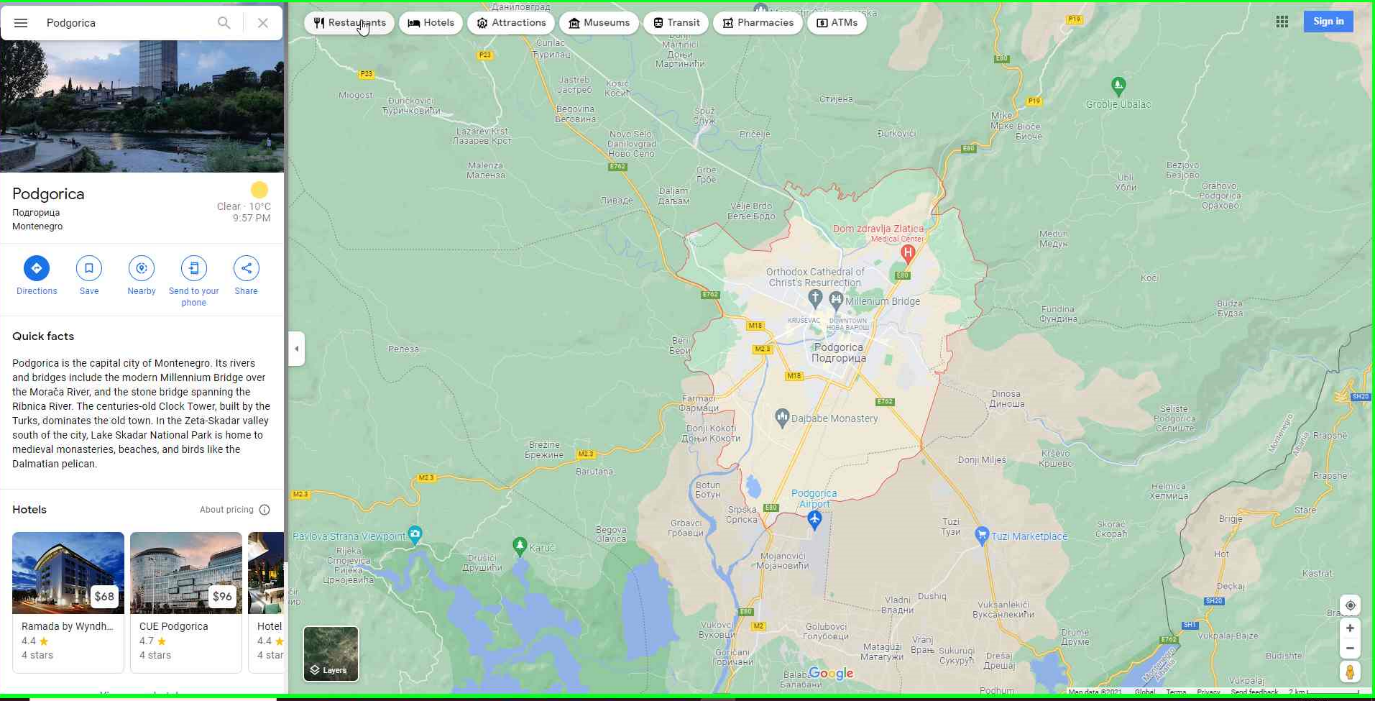The height and width of the screenshot is (701, 1375).
Task: Open the Ramada by Wyndham hotel card
Action: [x=68, y=602]
